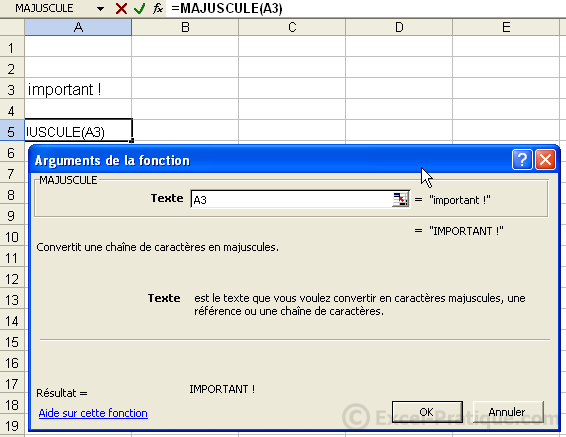Select row 1 header

12,47
